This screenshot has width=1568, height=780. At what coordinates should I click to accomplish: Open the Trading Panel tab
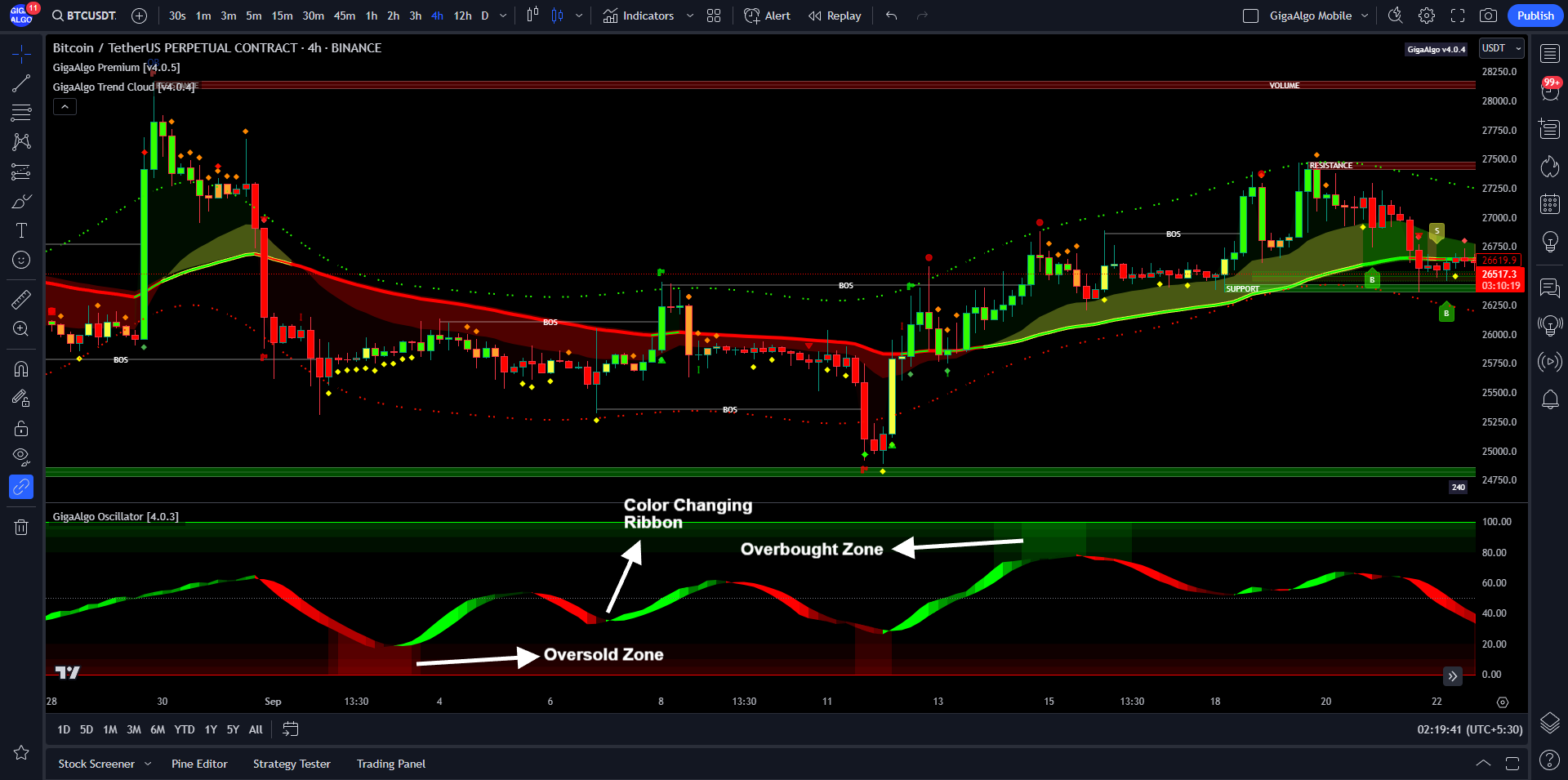pyautogui.click(x=391, y=764)
